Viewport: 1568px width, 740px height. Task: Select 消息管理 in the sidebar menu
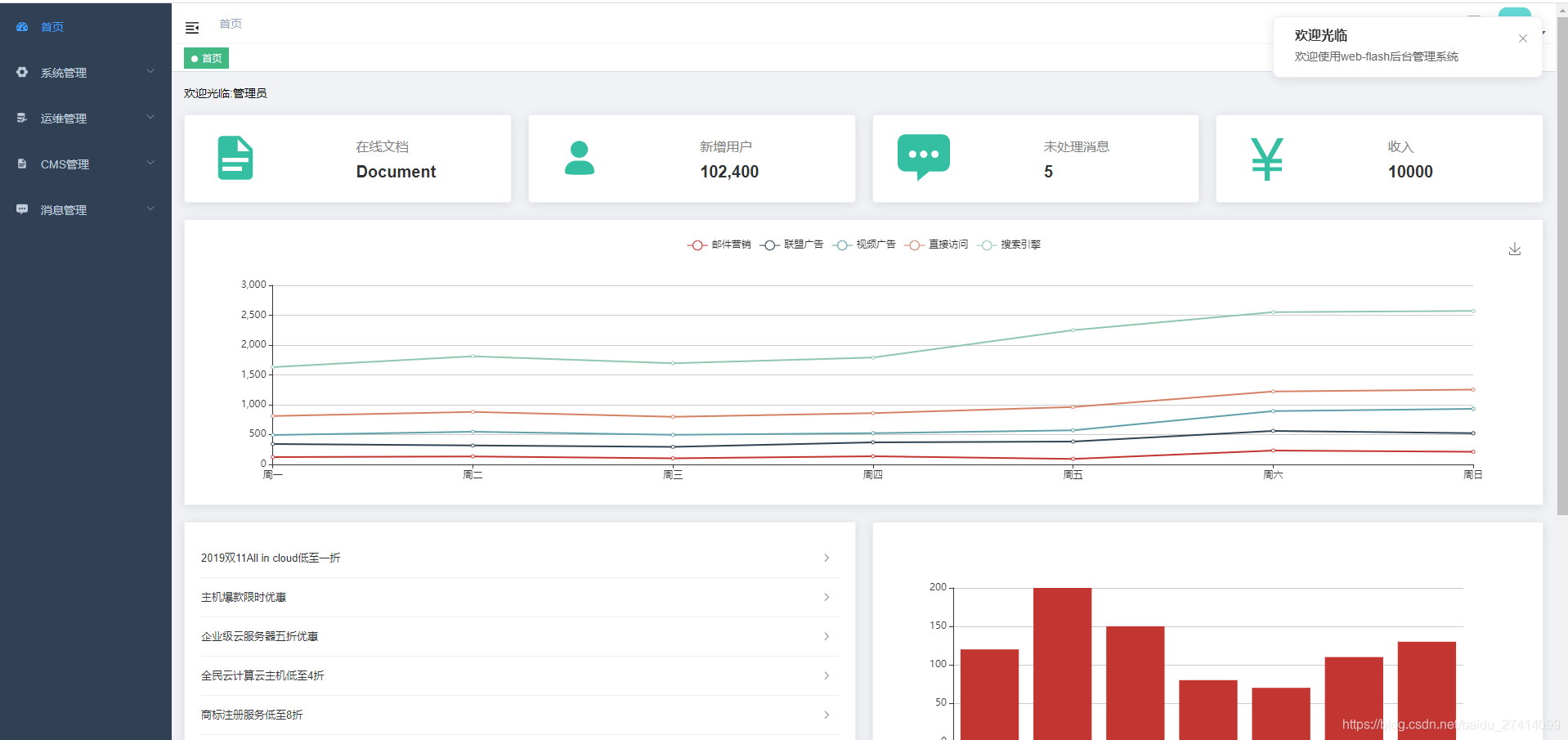86,210
